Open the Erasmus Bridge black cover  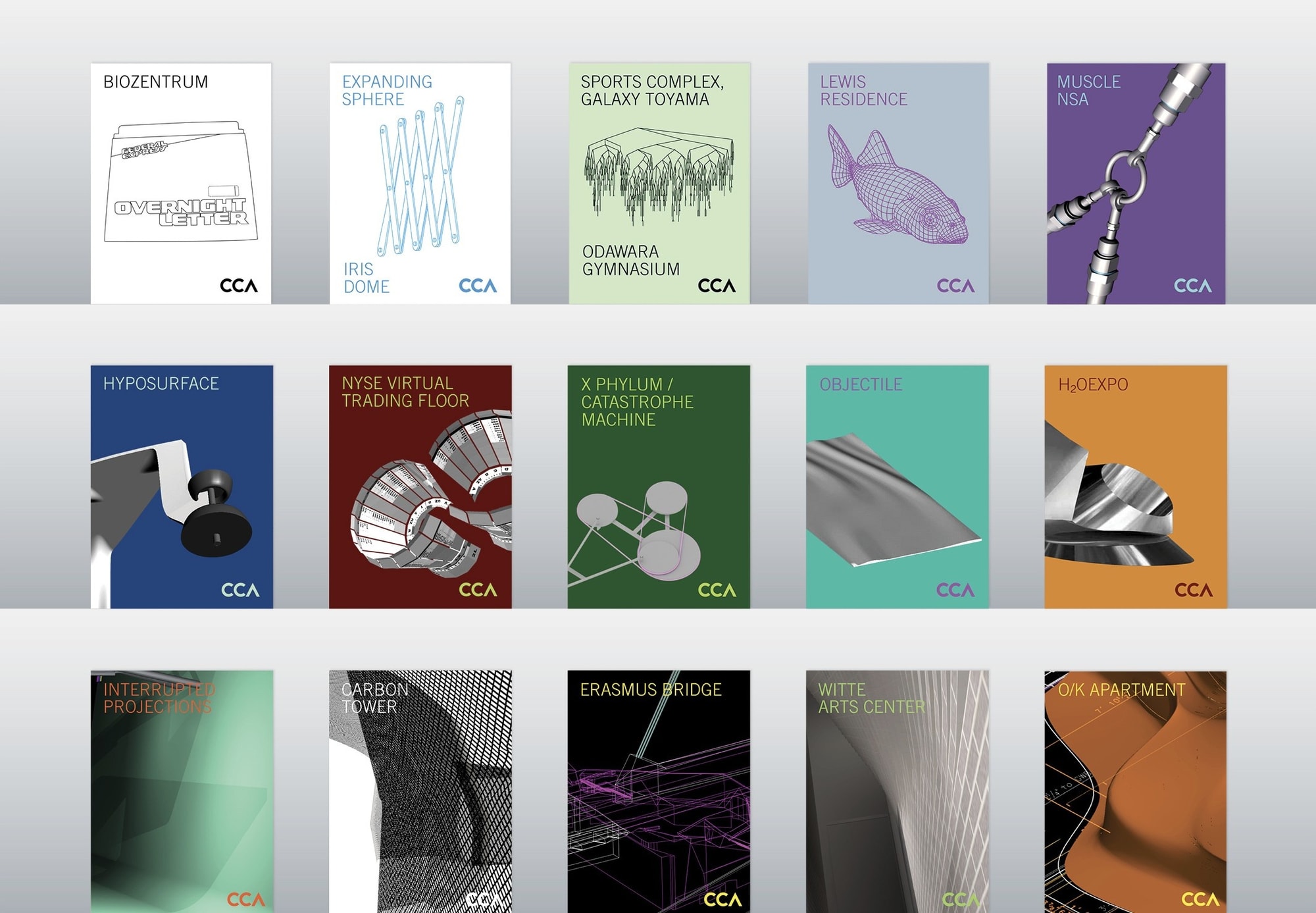(659, 792)
